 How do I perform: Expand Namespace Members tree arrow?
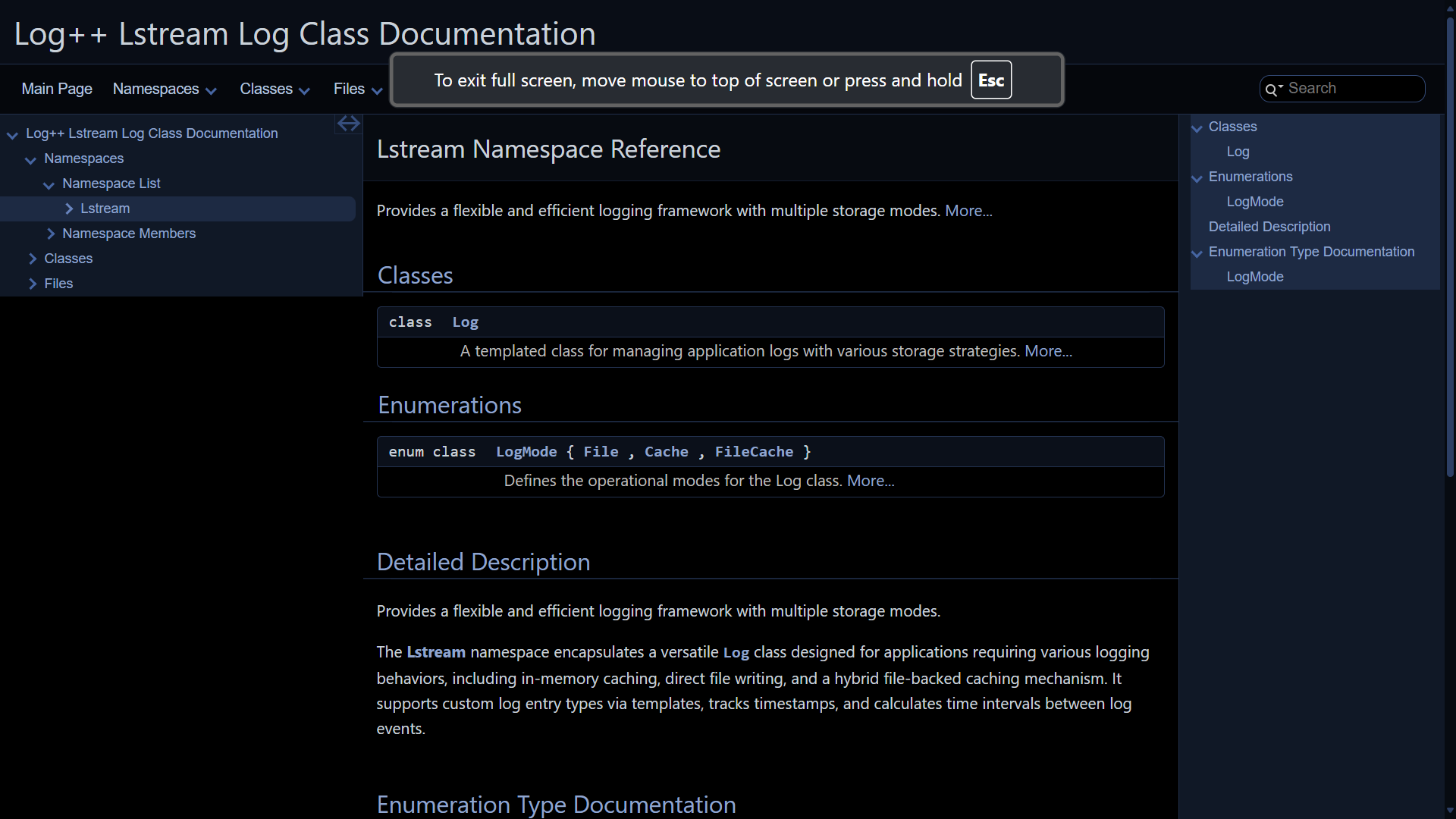click(x=51, y=234)
